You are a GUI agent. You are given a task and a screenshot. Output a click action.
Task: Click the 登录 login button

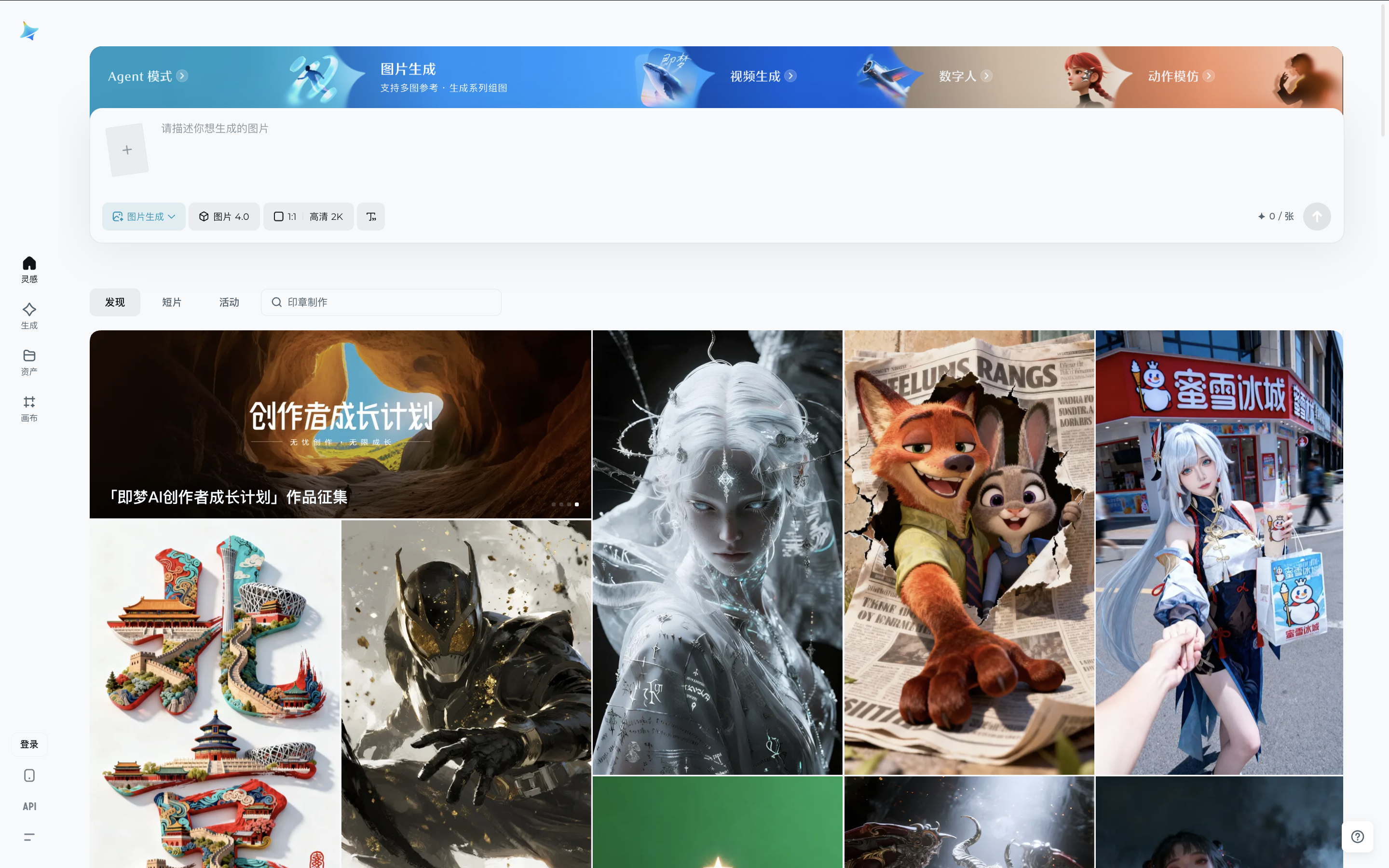[29, 744]
